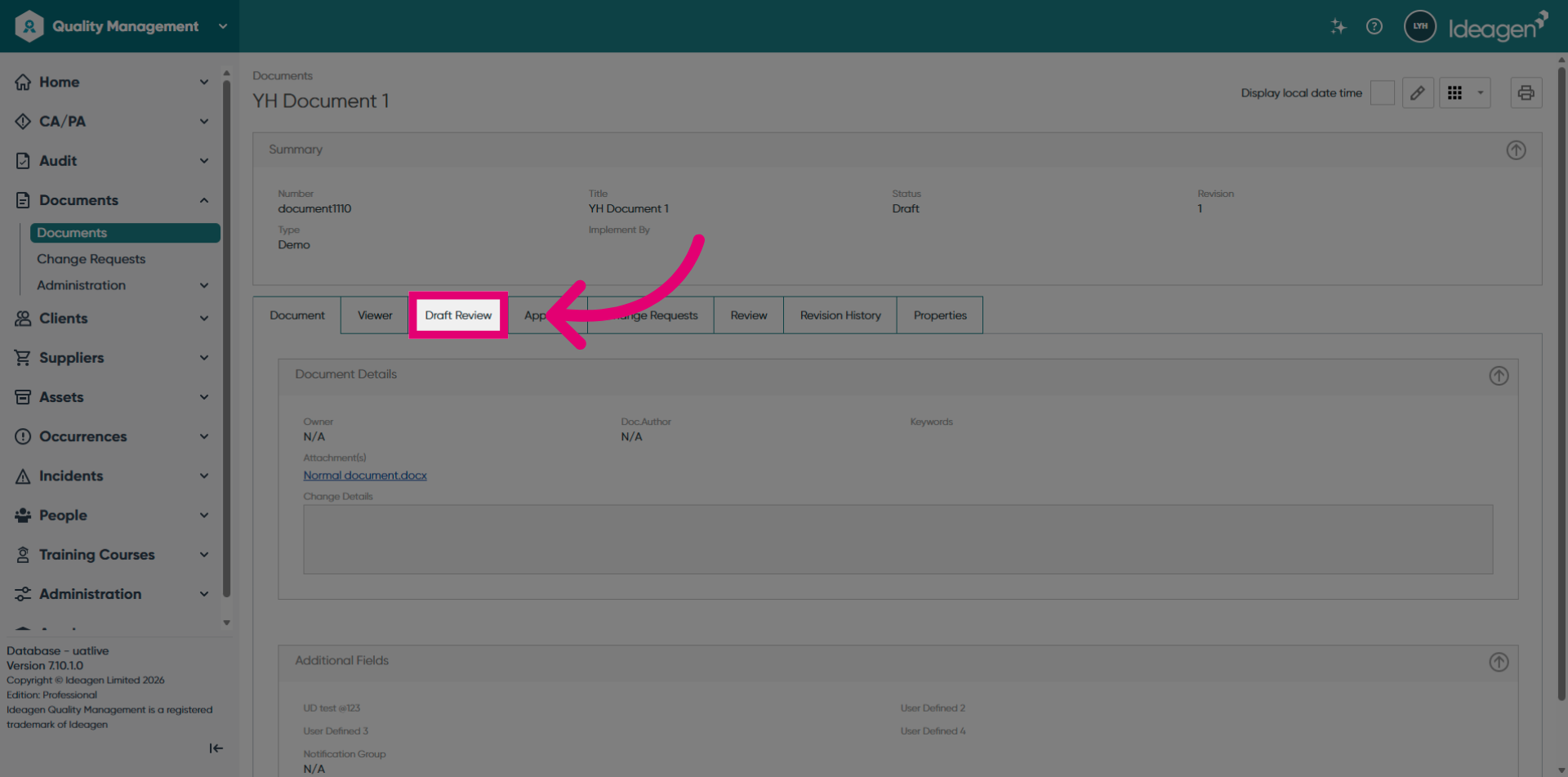
Task: Select Change Requests in sidebar
Action: pos(91,259)
